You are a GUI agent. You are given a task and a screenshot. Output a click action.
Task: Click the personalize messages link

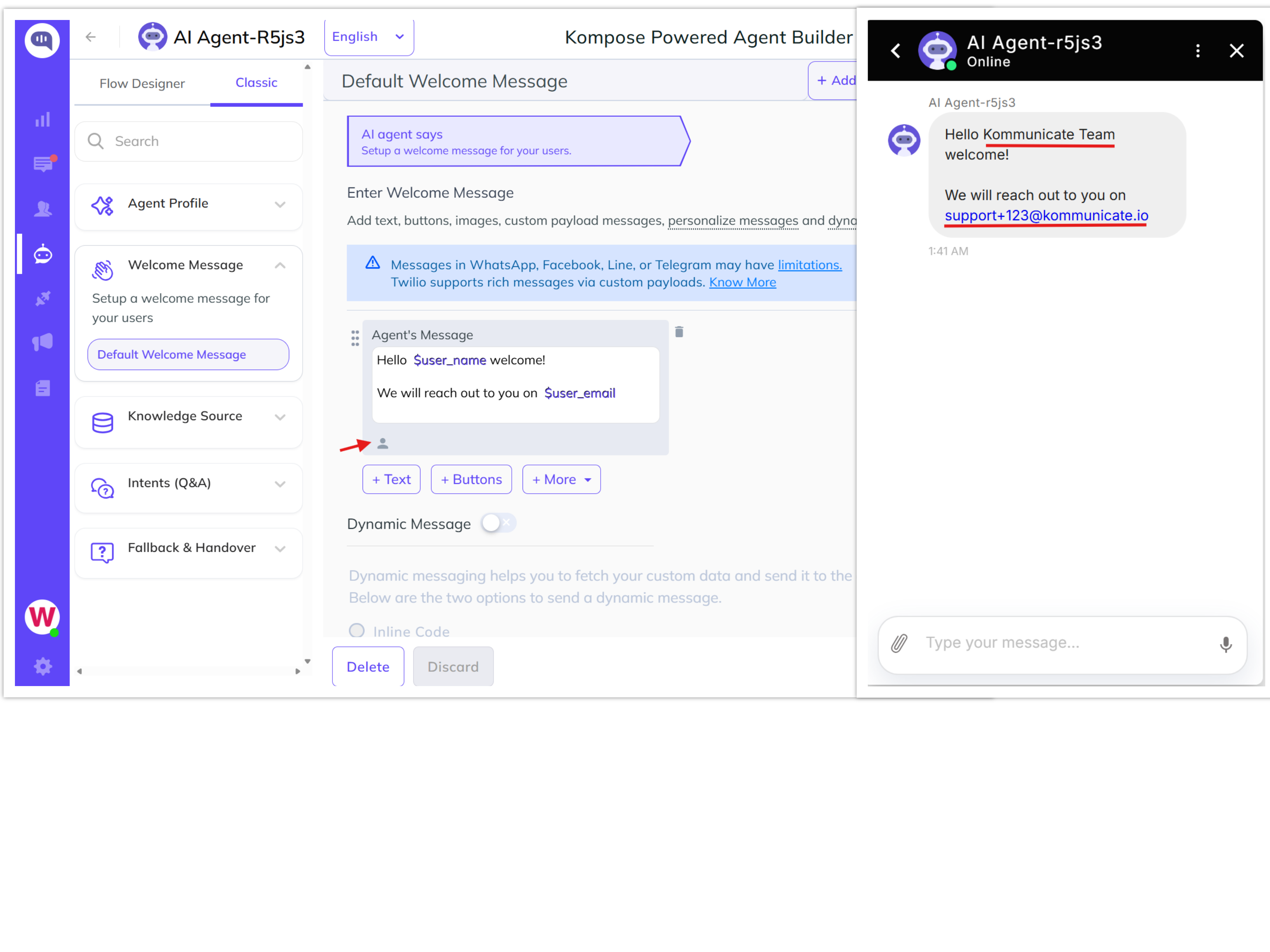click(732, 221)
